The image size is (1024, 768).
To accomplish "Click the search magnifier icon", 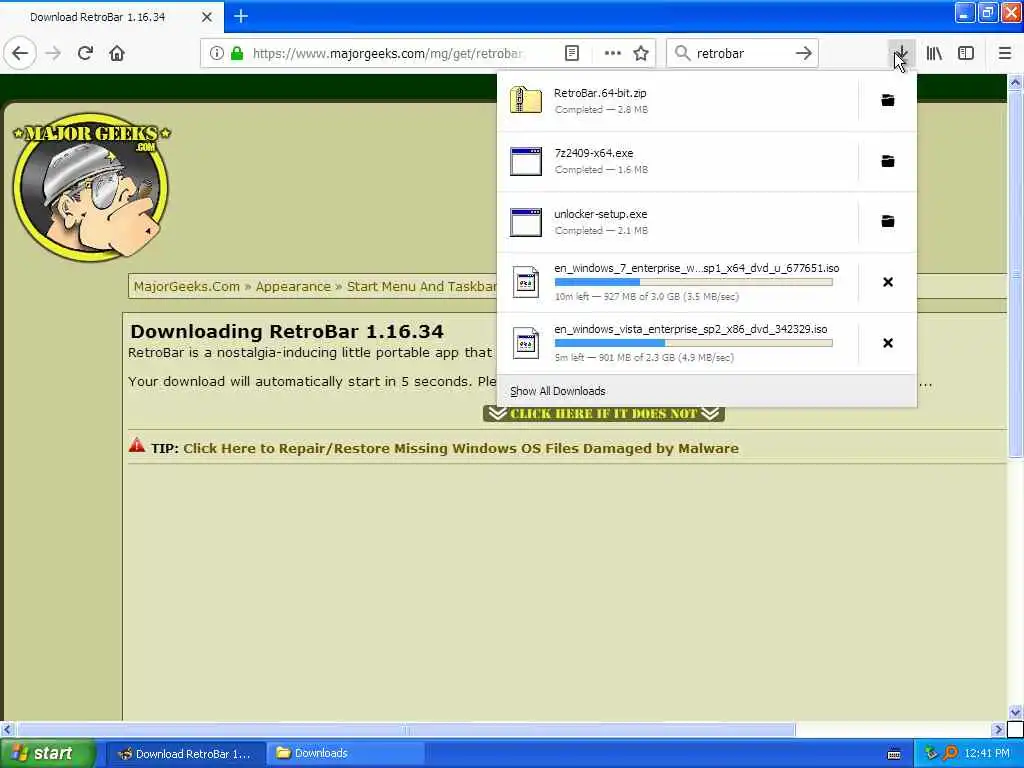I will click(682, 53).
